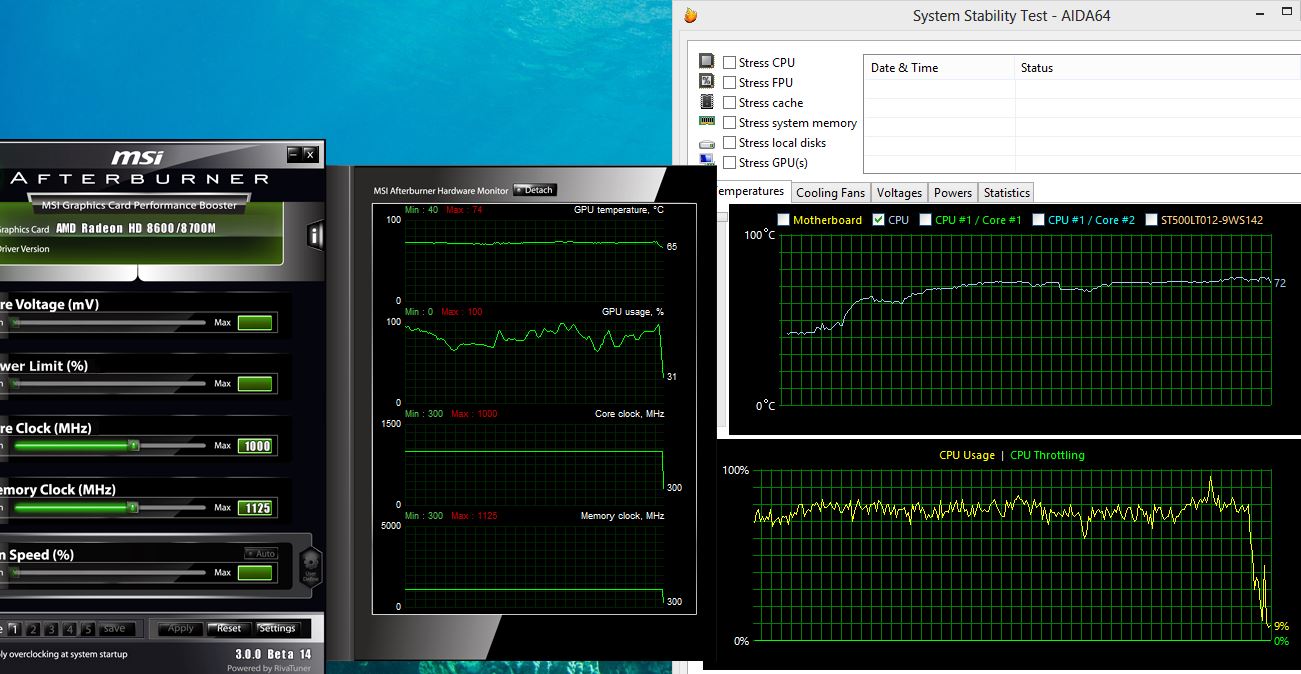Click the Core Voltage slider track
1301x674 pixels.
[x=109, y=322]
